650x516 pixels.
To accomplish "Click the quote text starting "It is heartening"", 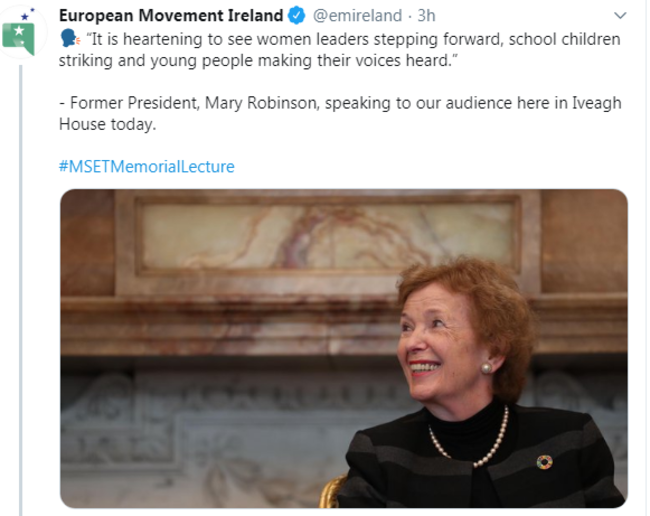I will 340,50.
